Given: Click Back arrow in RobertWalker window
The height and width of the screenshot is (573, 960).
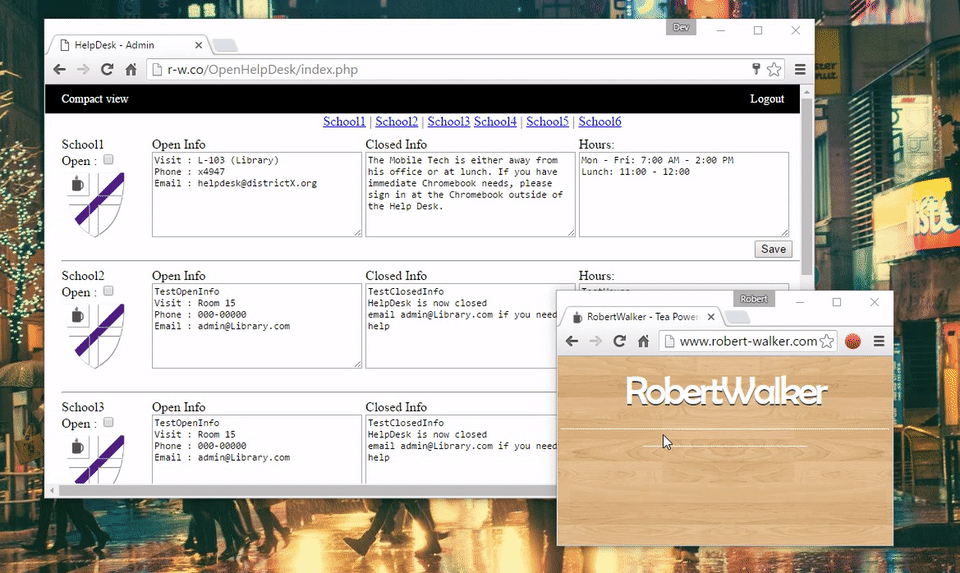Looking at the screenshot, I should 572,341.
